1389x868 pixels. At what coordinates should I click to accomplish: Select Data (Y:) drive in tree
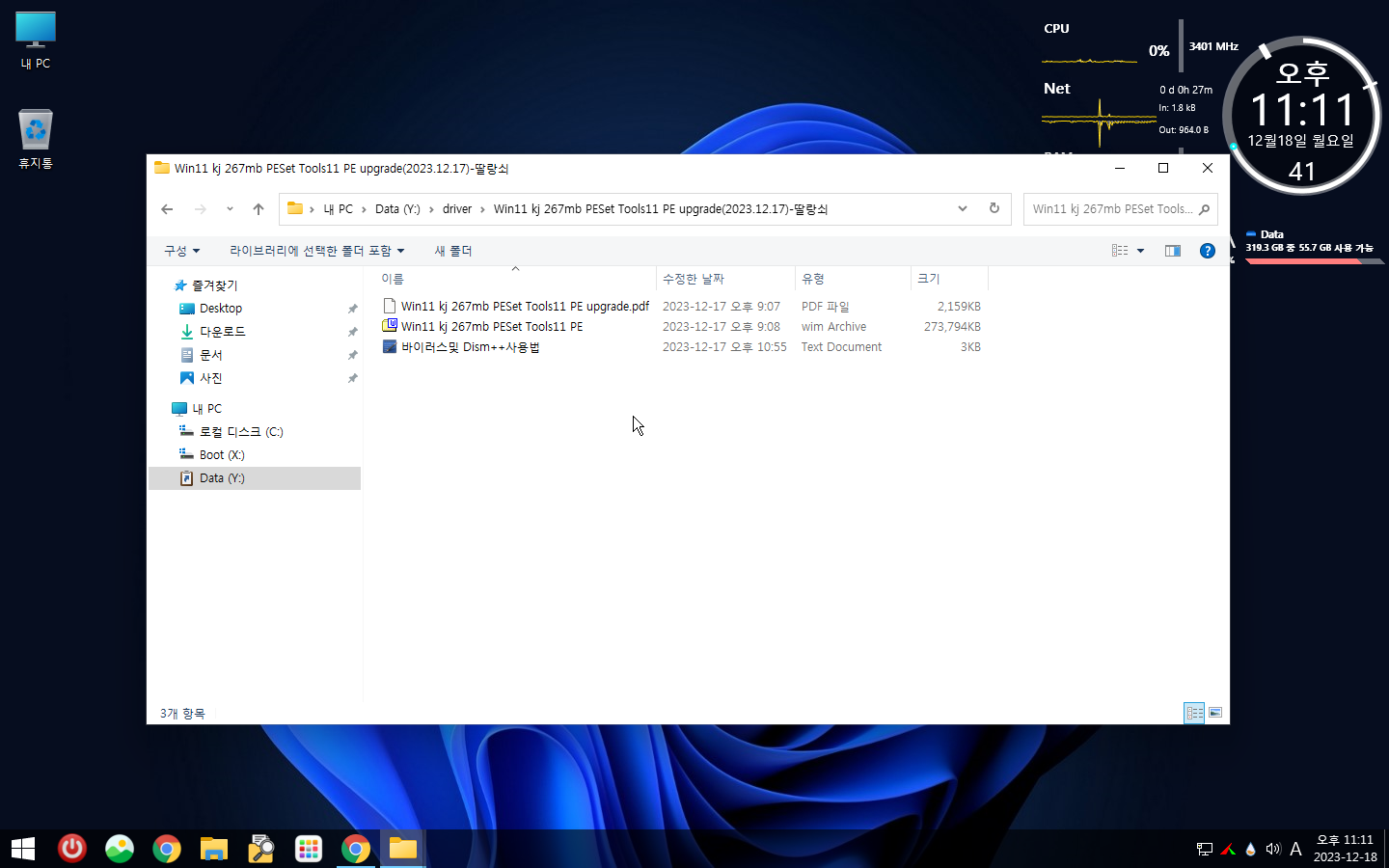click(255, 478)
